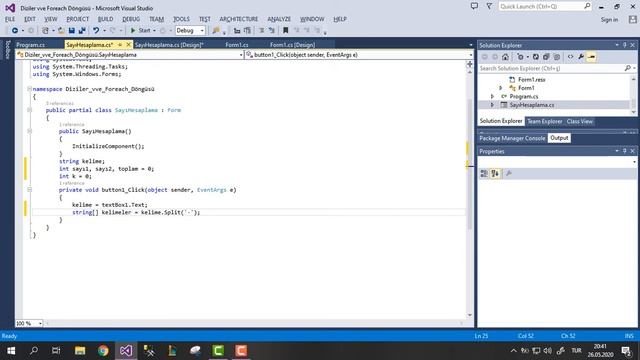Click the Navigate Backward icon

[15, 31]
